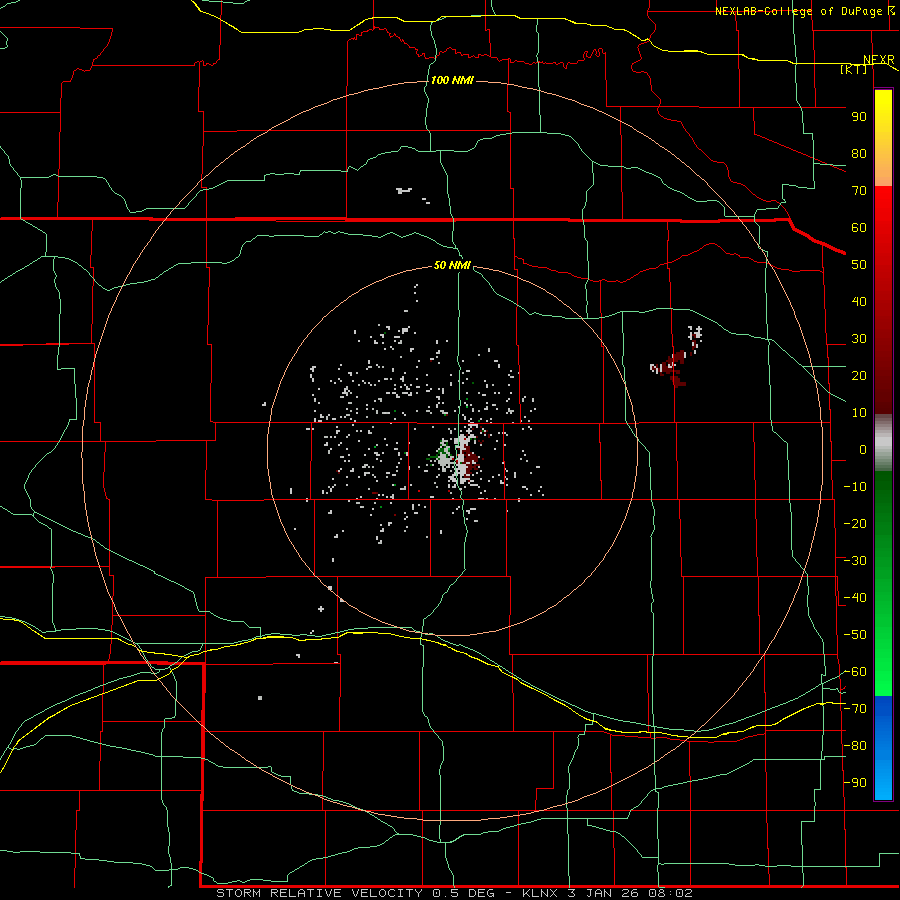Viewport: 900px width, 900px height.
Task: Click the -40 value on velocity scale
Action: (855, 598)
